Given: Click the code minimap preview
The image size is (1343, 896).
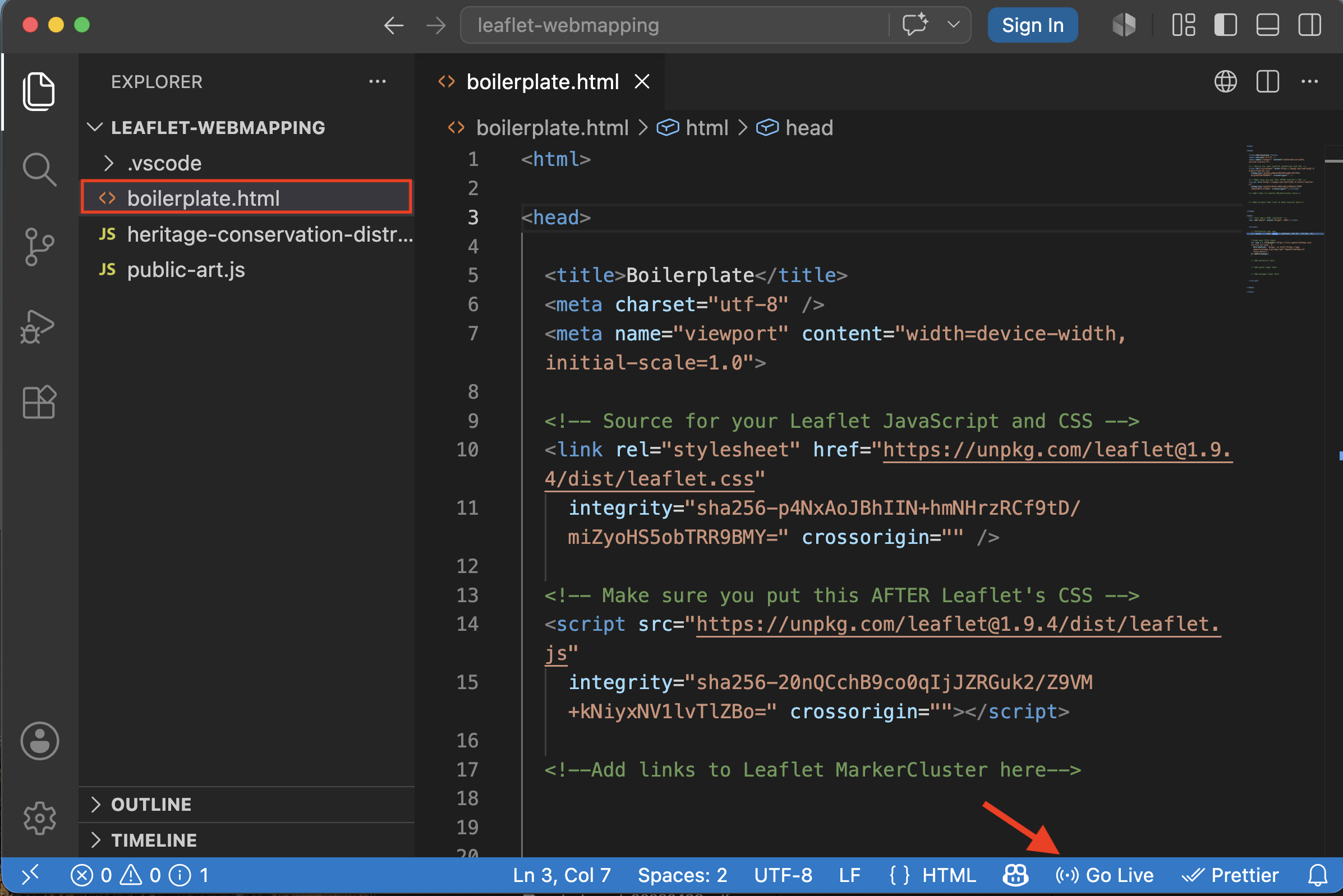Looking at the screenshot, I should point(1284,219).
